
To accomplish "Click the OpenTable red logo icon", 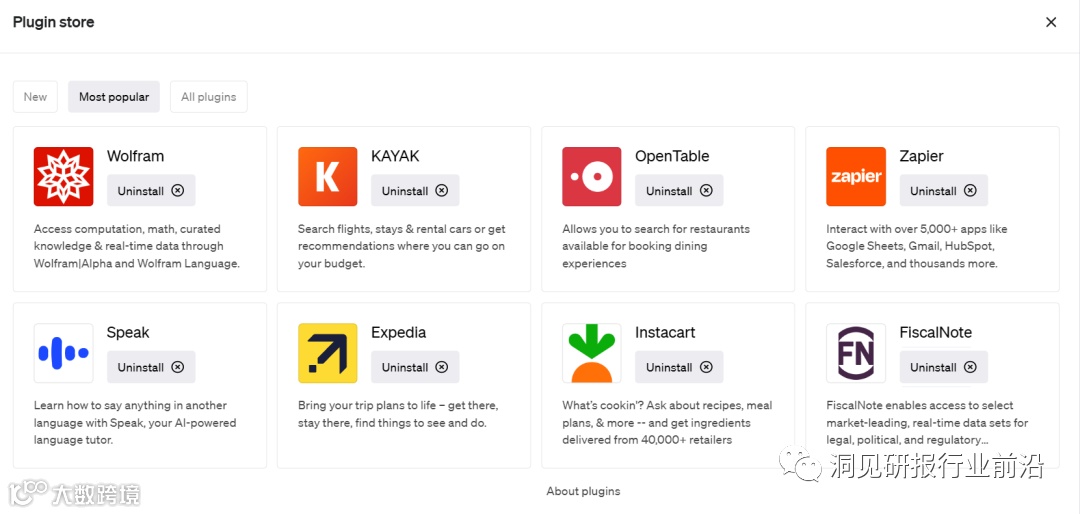I will (x=591, y=177).
